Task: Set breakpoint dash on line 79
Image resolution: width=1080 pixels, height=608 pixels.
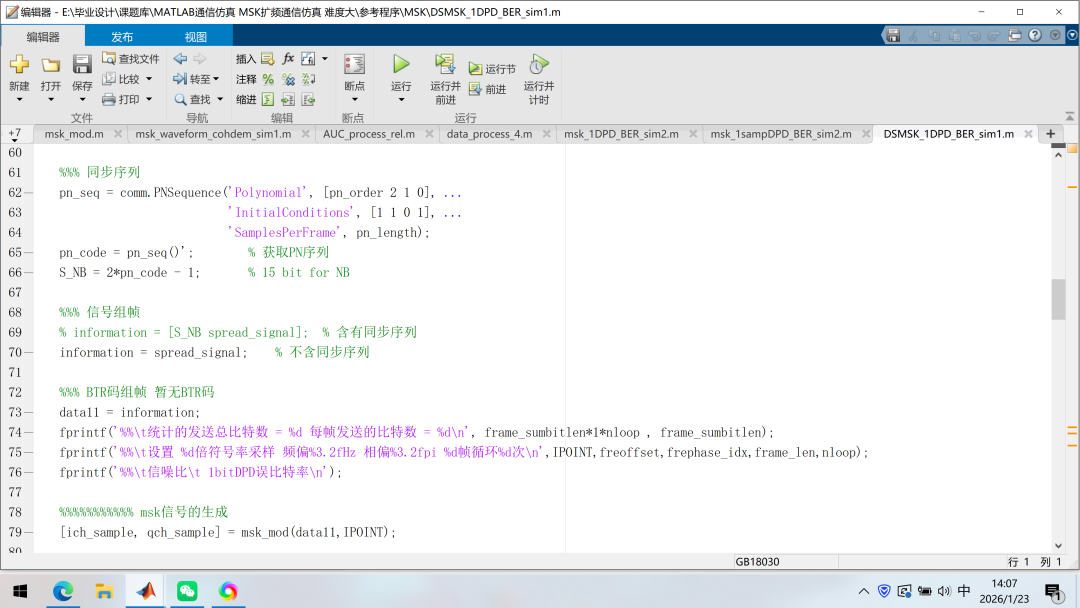Action: coord(28,532)
